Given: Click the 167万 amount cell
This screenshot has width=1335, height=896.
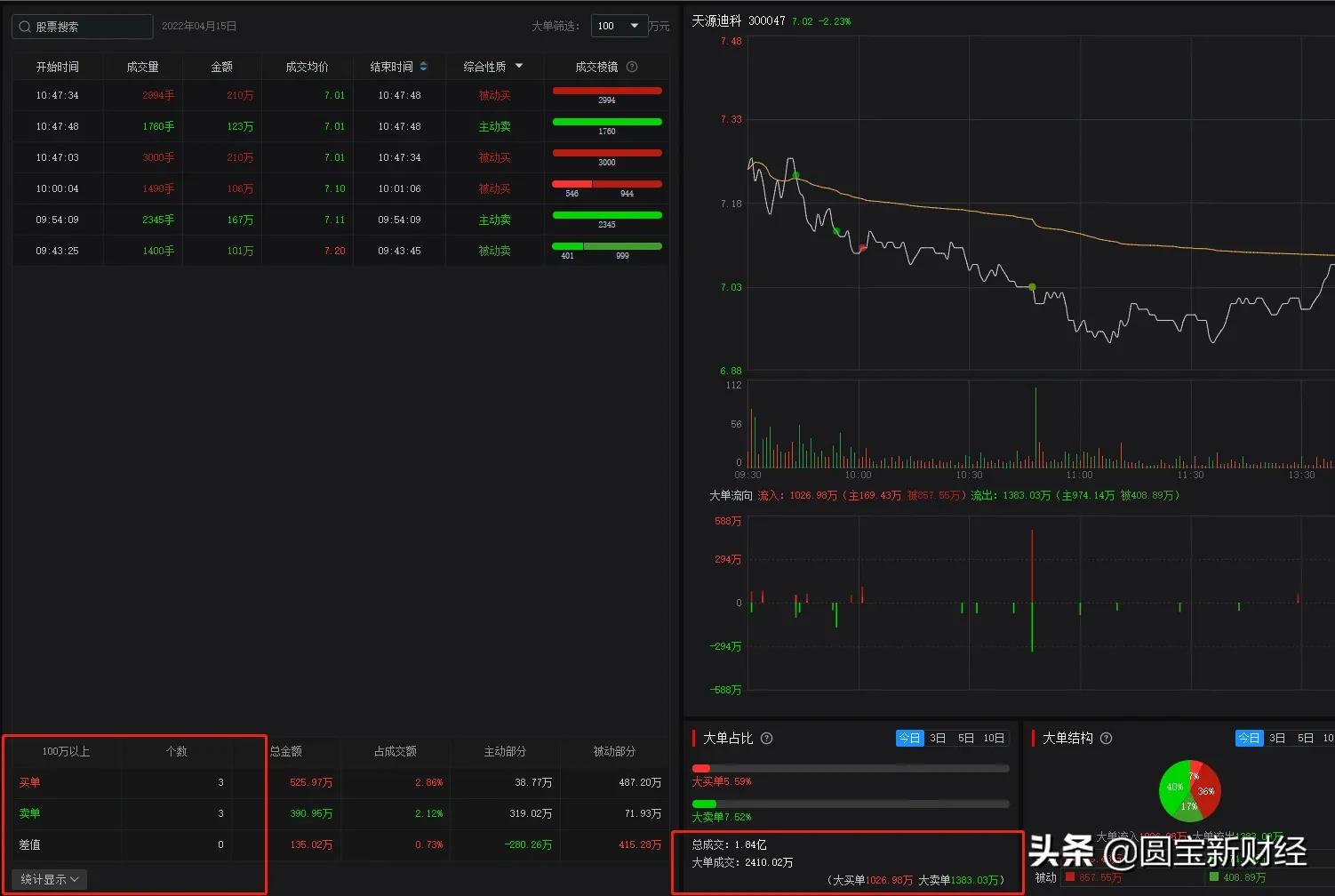Looking at the screenshot, I should (240, 220).
